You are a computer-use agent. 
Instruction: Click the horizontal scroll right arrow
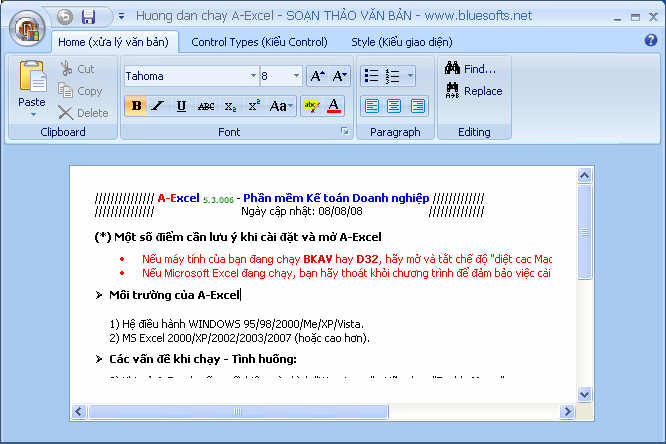[x=567, y=411]
